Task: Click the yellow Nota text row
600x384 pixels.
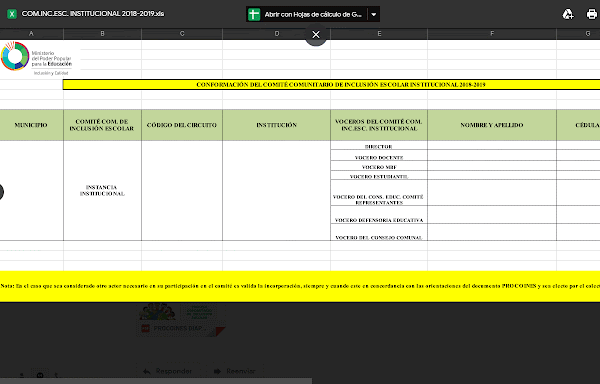Action: (x=300, y=286)
